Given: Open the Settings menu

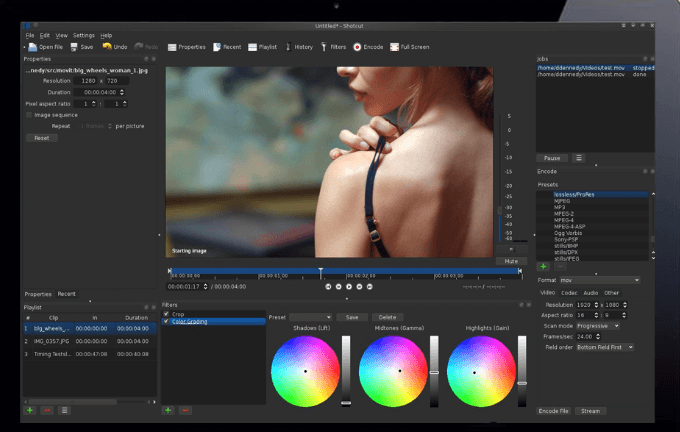Looking at the screenshot, I should point(84,35).
